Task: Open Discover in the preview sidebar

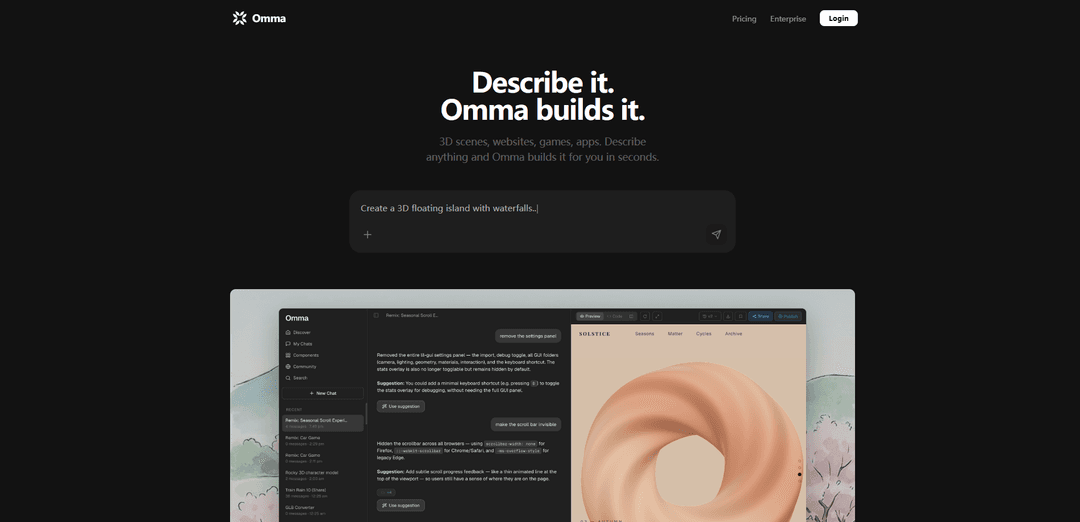Action: click(301, 332)
